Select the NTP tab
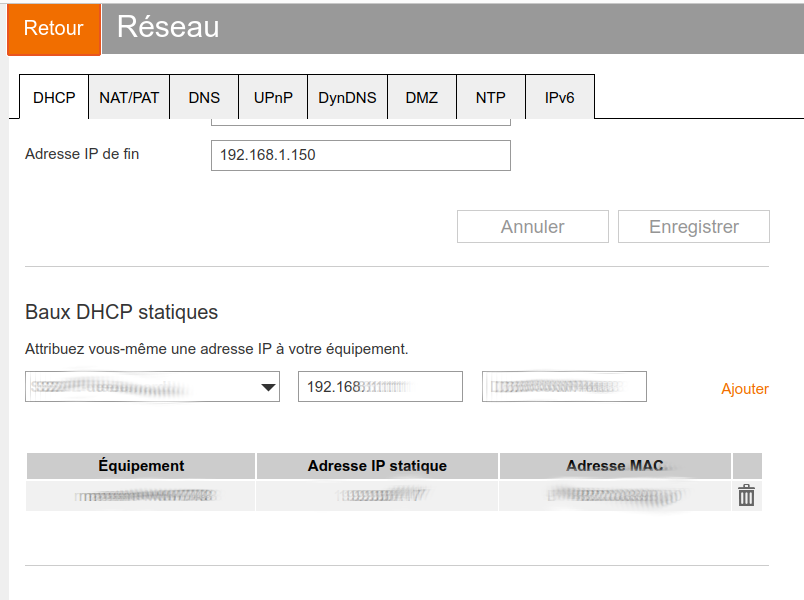The height and width of the screenshot is (600, 804). tap(490, 98)
